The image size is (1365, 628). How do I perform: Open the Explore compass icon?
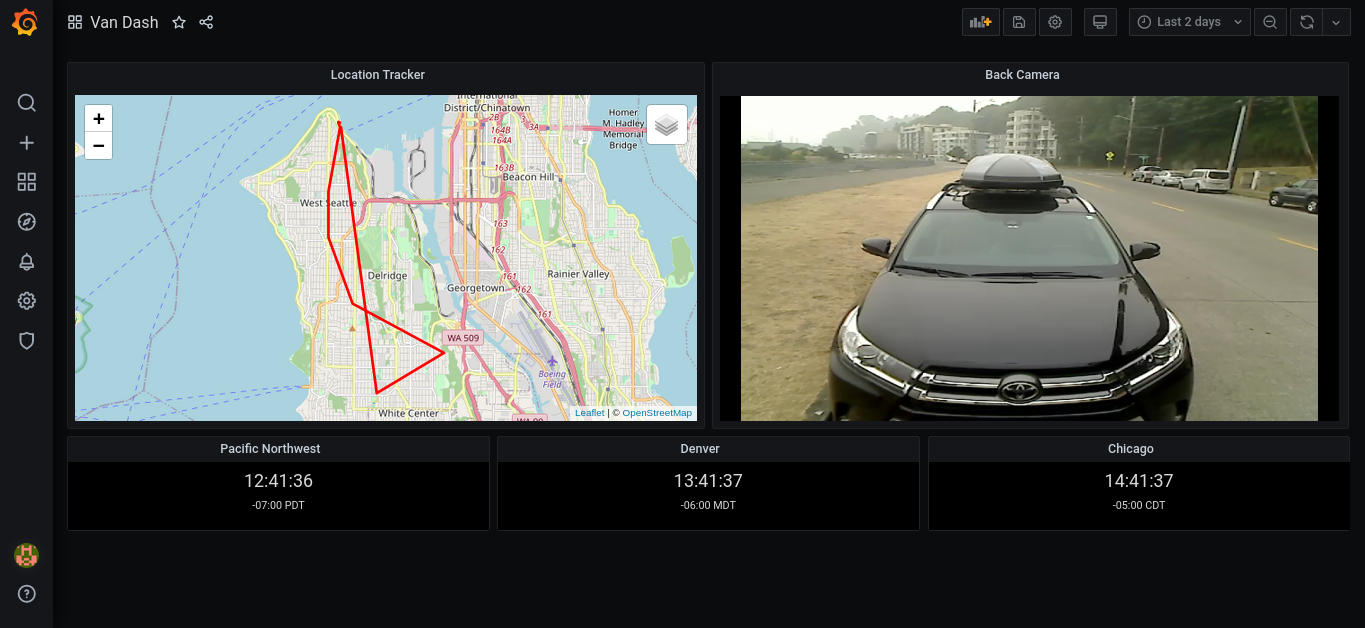(x=27, y=222)
